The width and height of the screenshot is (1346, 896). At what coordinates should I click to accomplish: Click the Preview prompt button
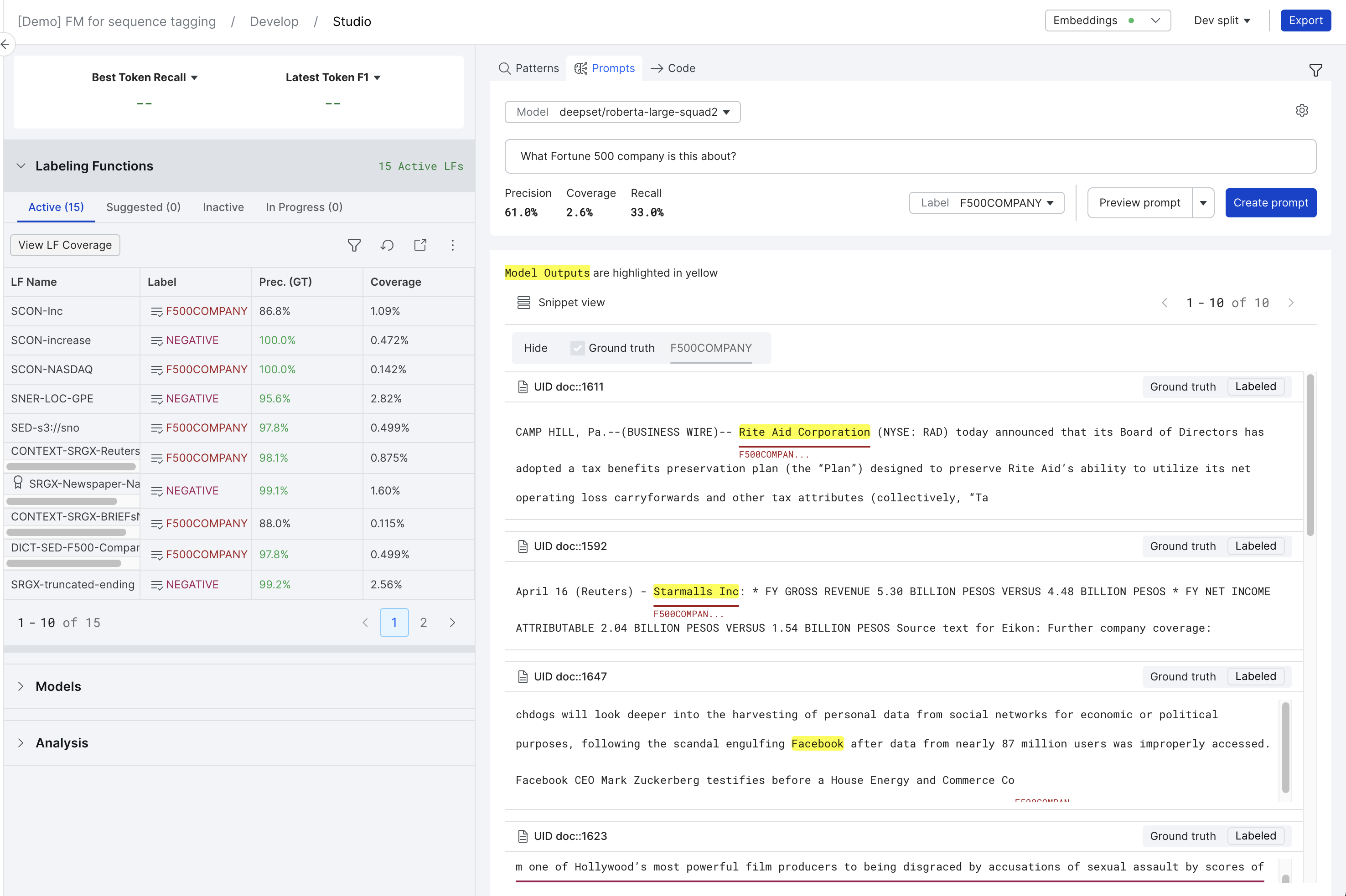tap(1139, 203)
